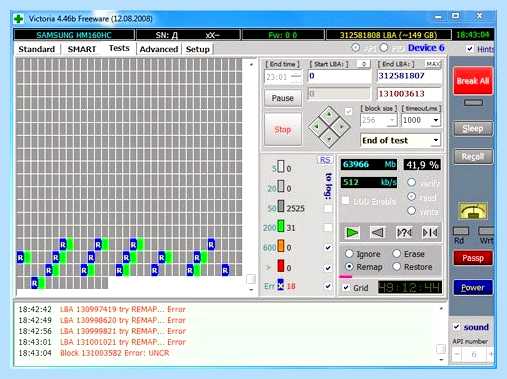This screenshot has width=507, height=379.
Task: Click the red slow block color swatch
Action: [281, 266]
